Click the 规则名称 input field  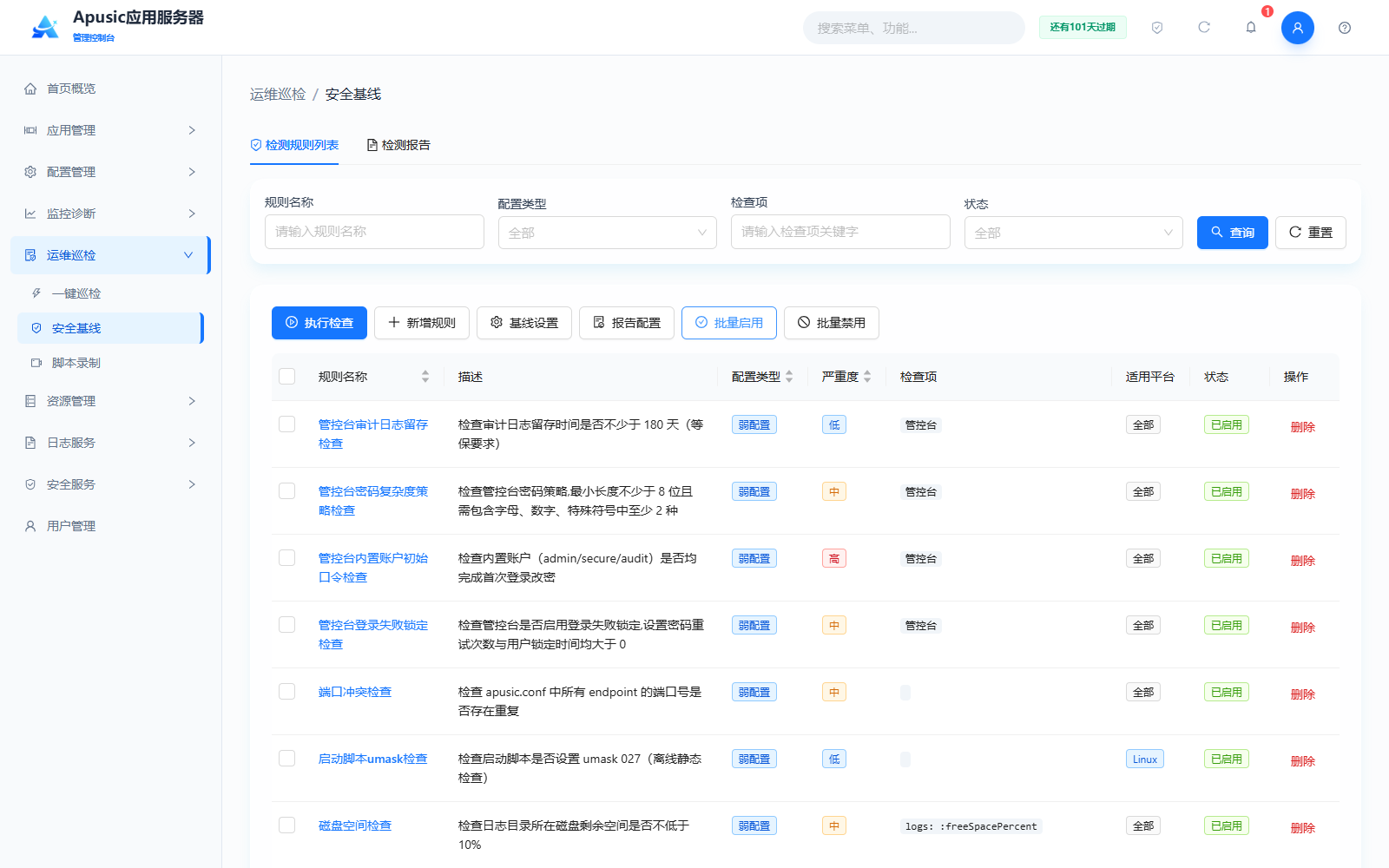point(374,232)
